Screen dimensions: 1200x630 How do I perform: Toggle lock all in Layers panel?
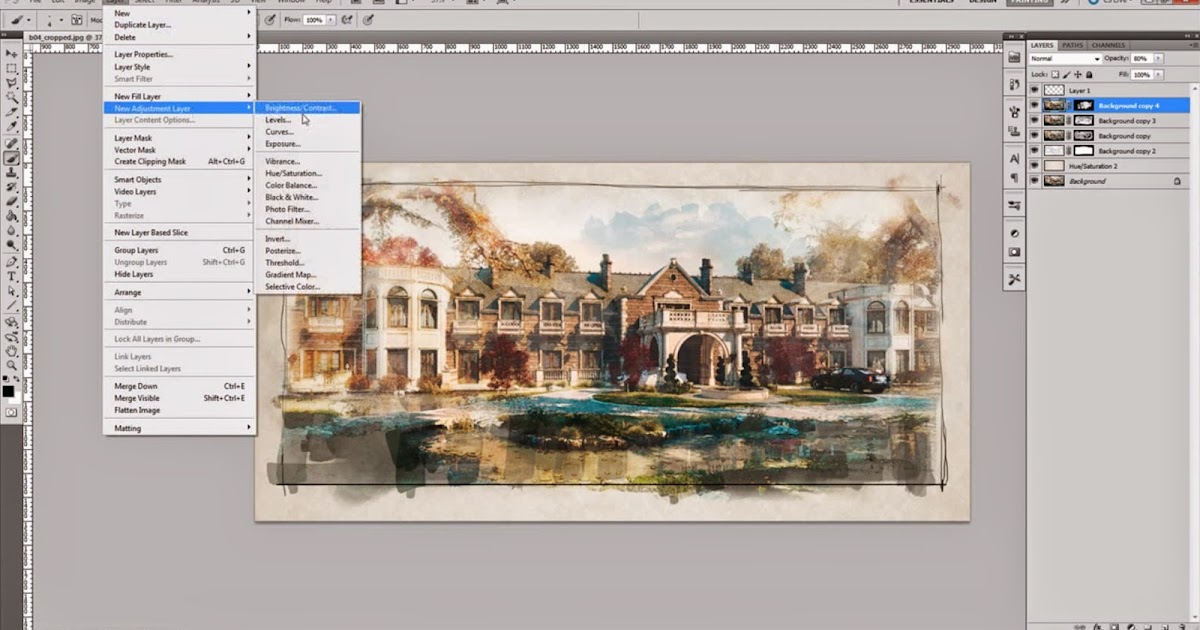point(1089,74)
